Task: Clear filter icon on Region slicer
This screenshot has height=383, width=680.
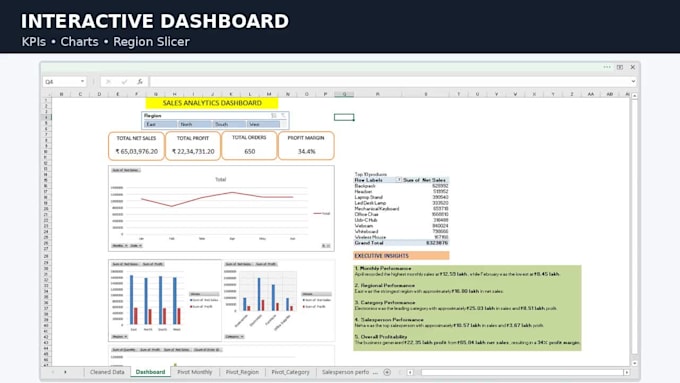Action: pyautogui.click(x=283, y=115)
